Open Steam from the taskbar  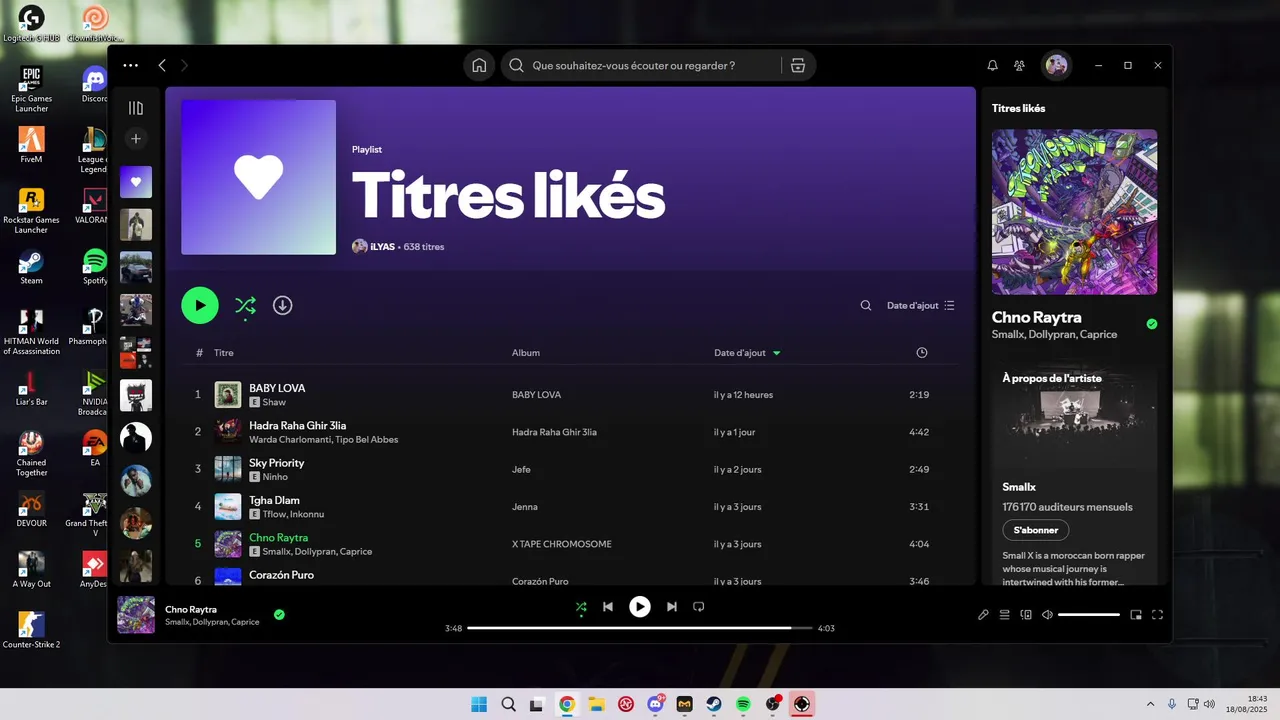pyautogui.click(x=714, y=704)
